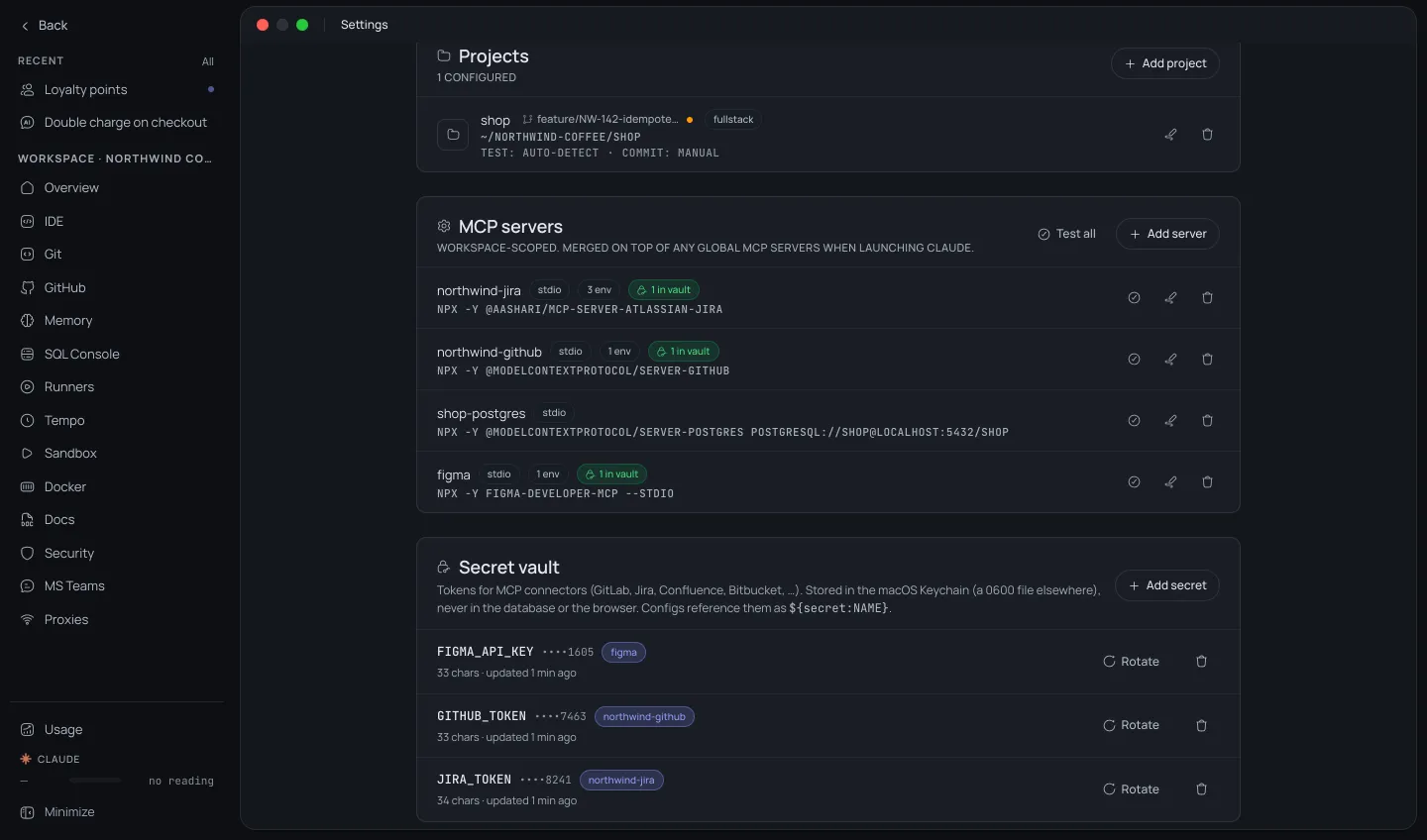The width and height of the screenshot is (1427, 840).
Task: Click the northwind-github tag on GITHUB_TOKEN
Action: point(644,717)
